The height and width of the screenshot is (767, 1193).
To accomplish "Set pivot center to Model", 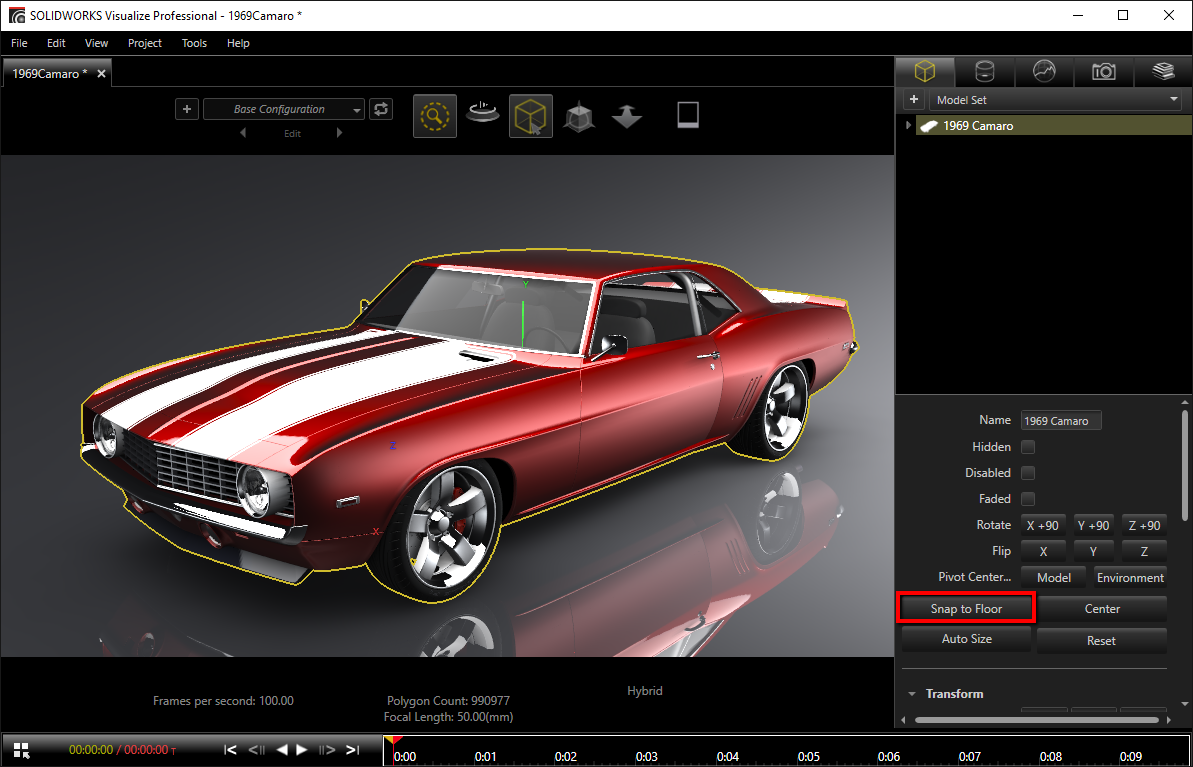I will [1054, 578].
